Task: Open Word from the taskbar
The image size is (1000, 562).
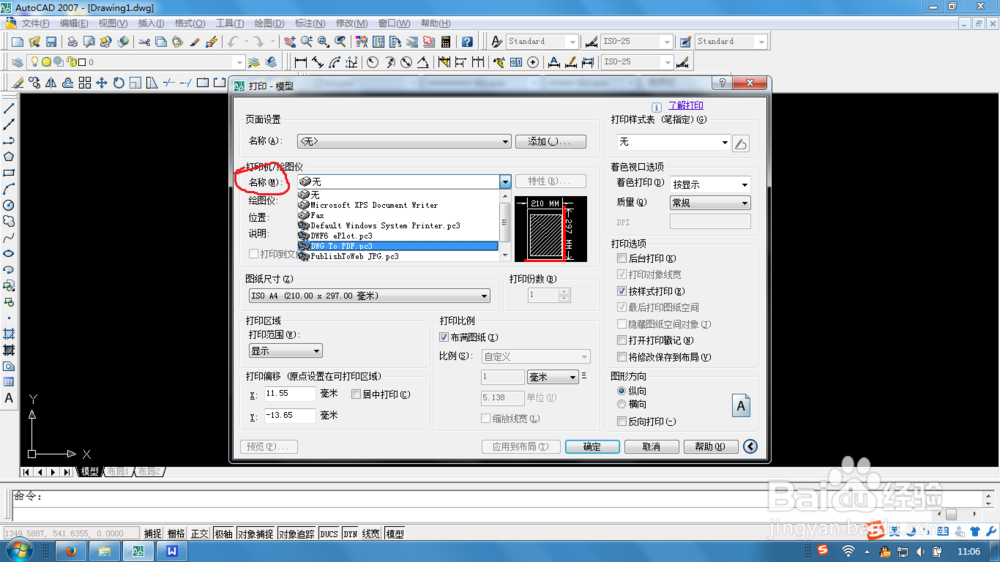Action: coord(172,551)
